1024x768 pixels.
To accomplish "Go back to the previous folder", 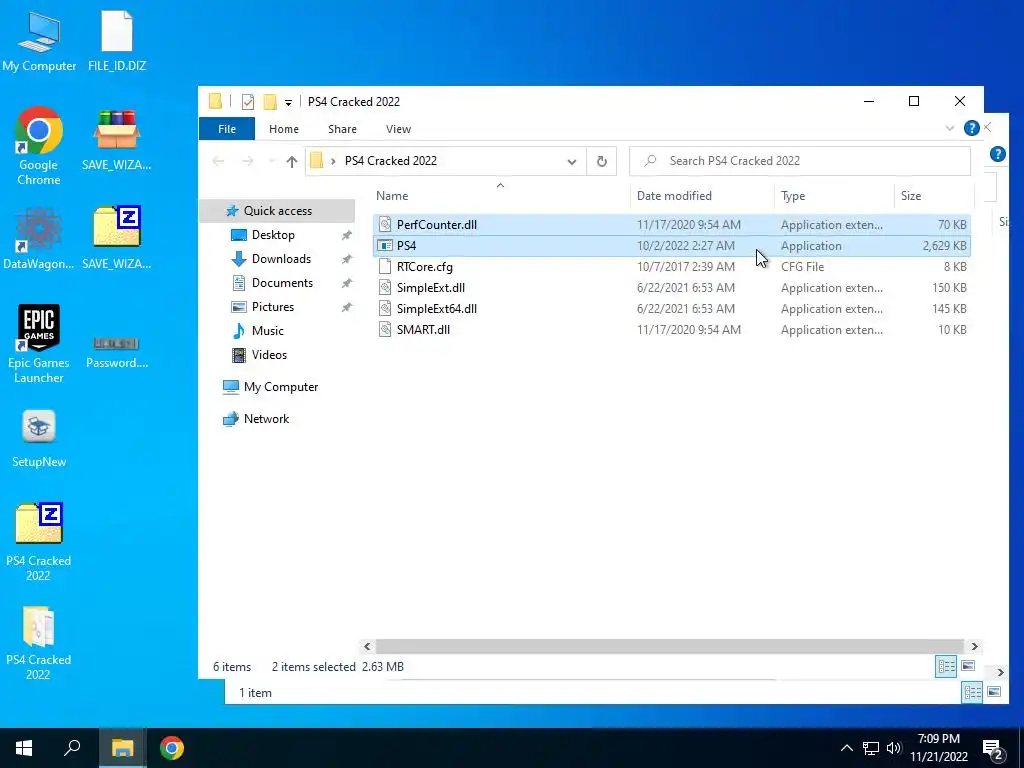I will (218, 161).
